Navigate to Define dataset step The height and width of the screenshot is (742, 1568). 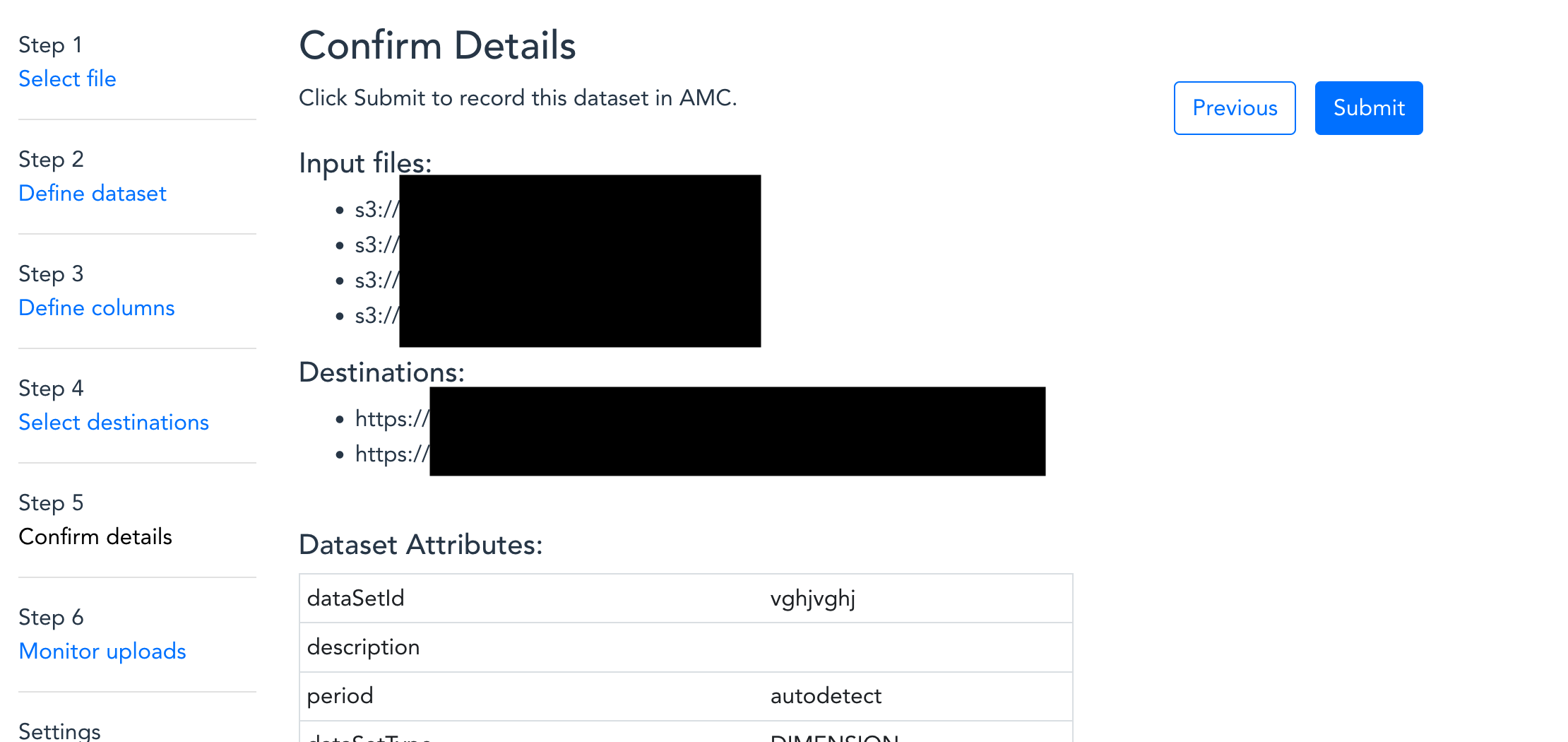click(x=93, y=193)
